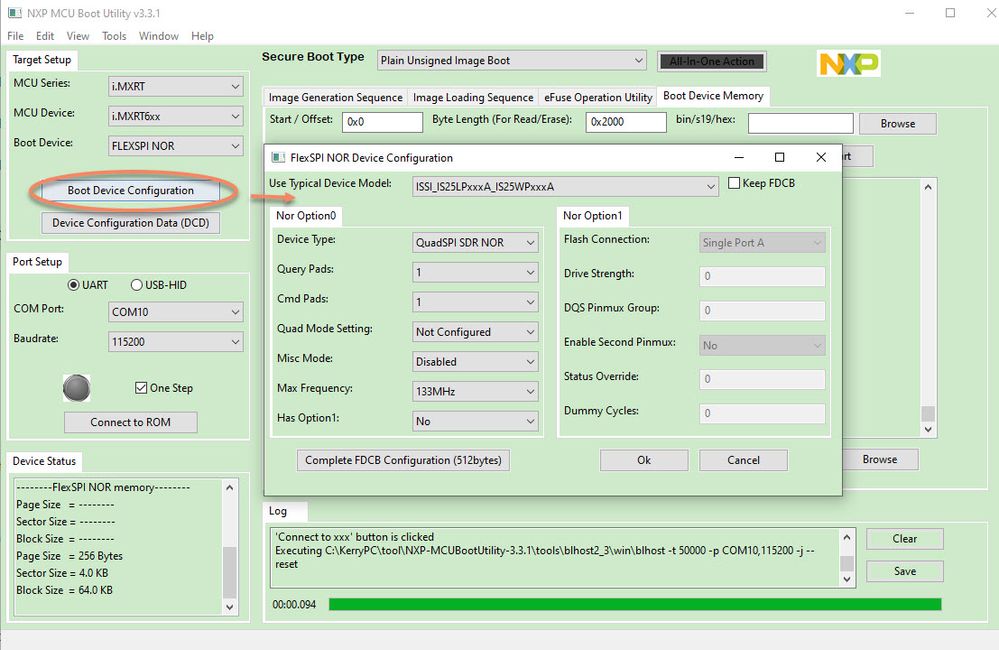The height and width of the screenshot is (650, 999).
Task: Click the lower Browse button behind dialog
Action: [880, 459]
